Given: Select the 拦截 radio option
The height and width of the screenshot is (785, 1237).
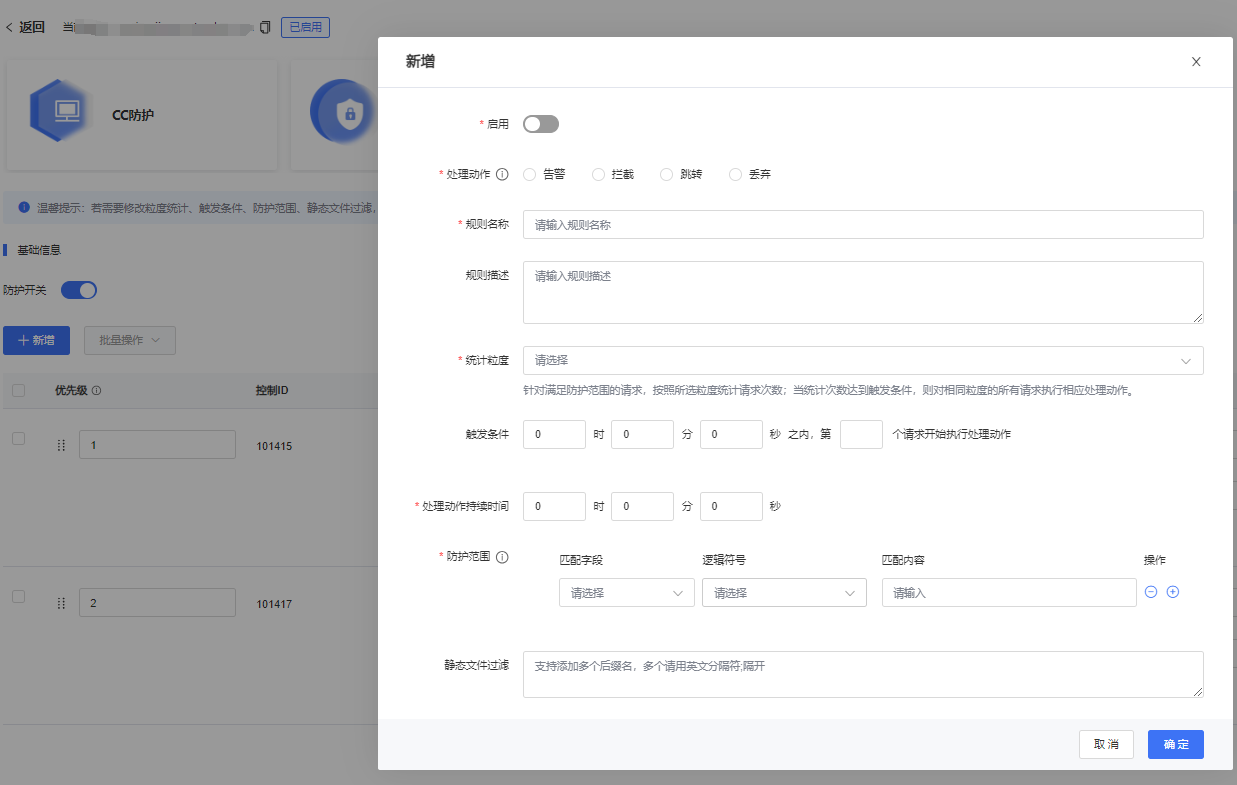Looking at the screenshot, I should click(599, 174).
